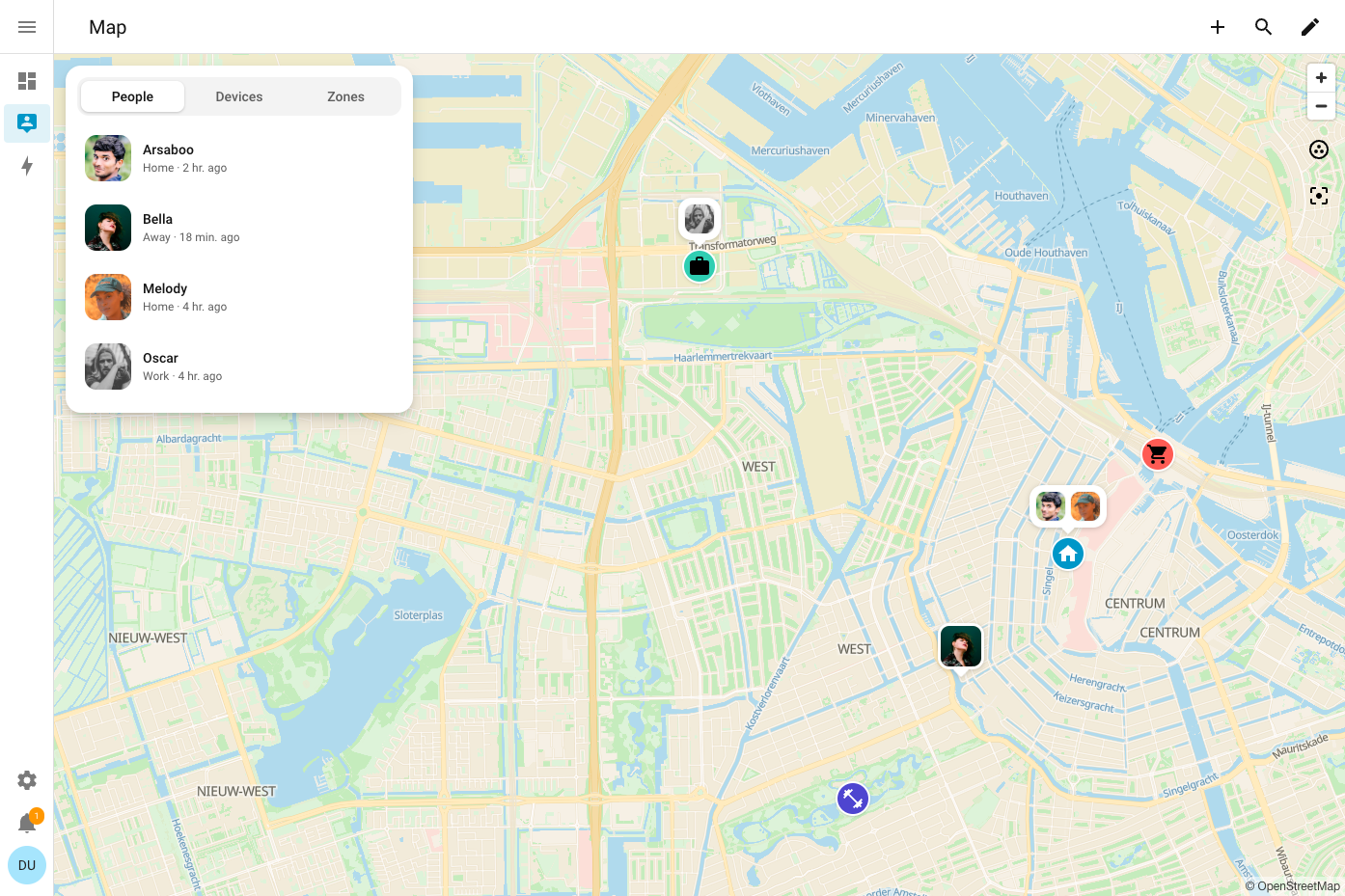Click the red shopping cart zone marker
Viewport: 1345px width, 896px height.
coord(1158,454)
